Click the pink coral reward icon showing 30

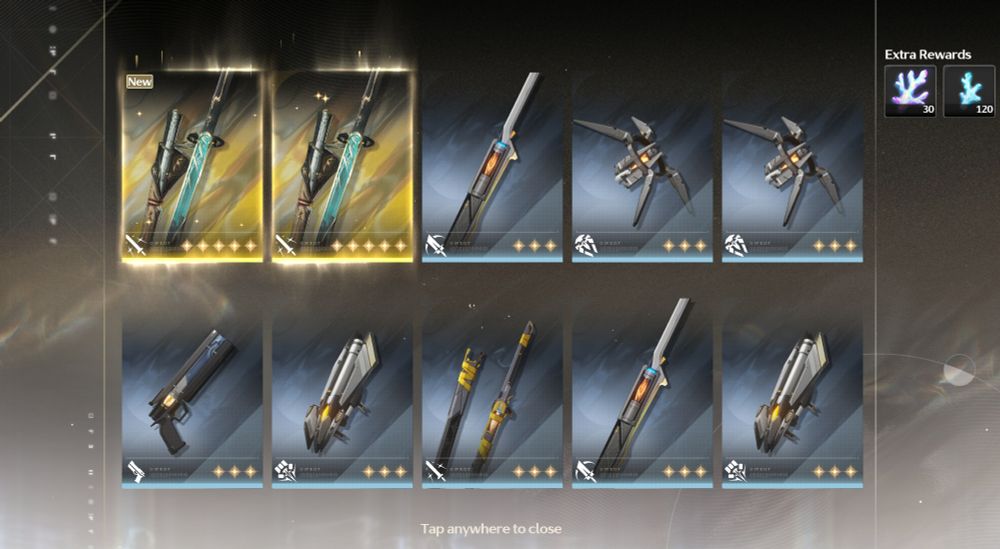(910, 91)
